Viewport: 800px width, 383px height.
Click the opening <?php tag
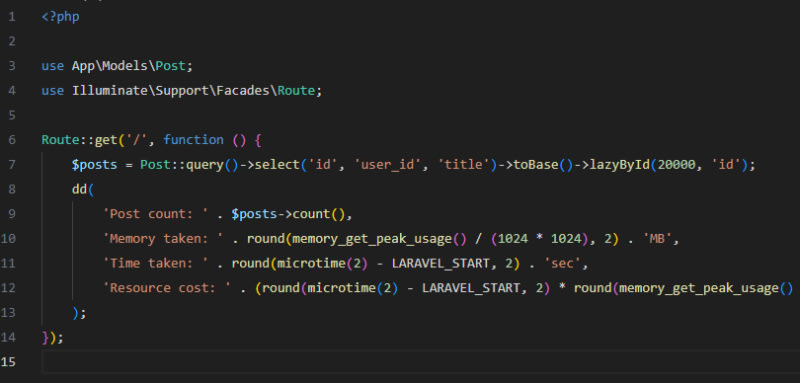click(60, 17)
